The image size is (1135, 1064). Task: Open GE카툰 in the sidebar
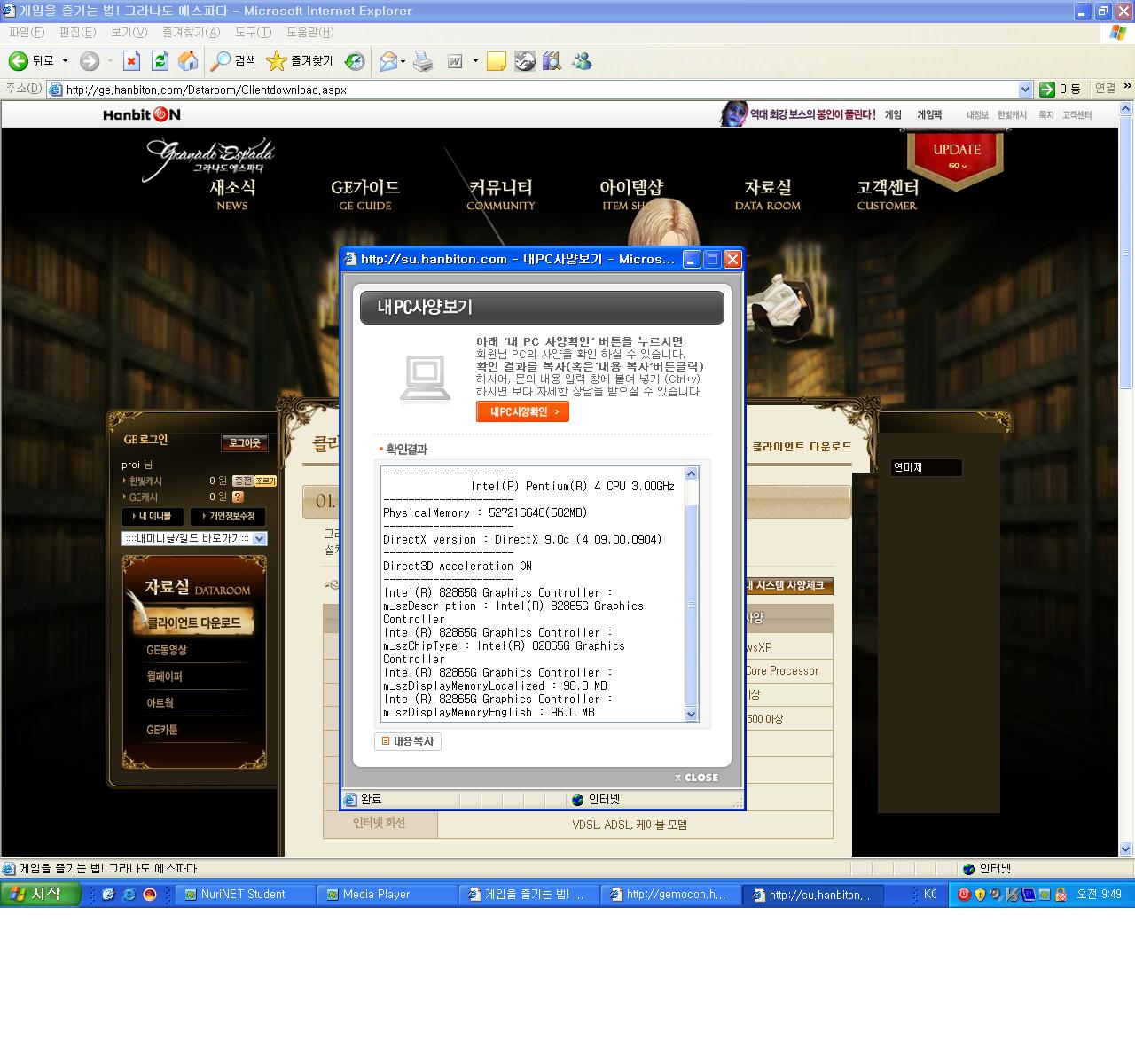click(x=162, y=730)
